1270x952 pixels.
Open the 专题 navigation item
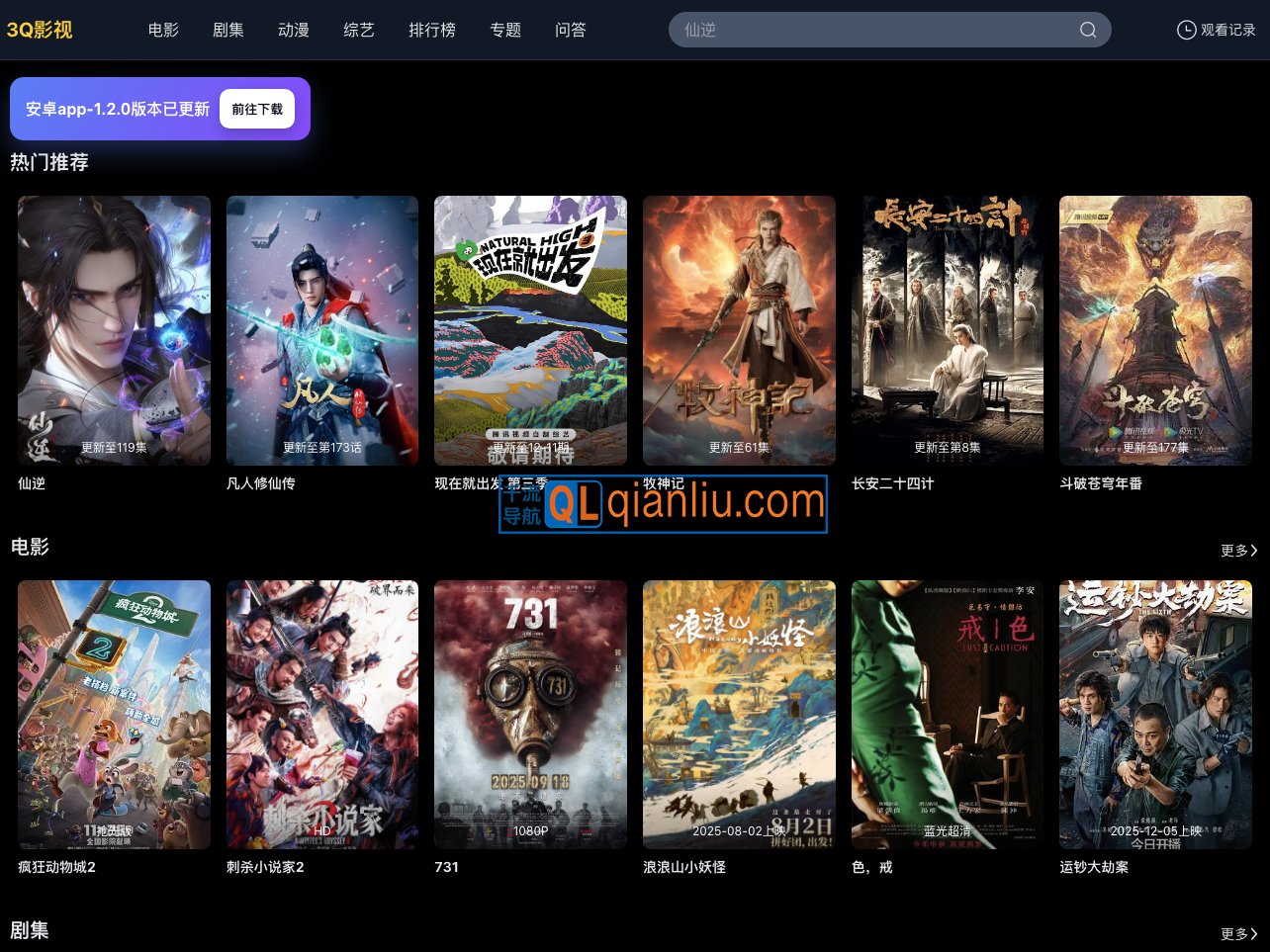tap(505, 30)
